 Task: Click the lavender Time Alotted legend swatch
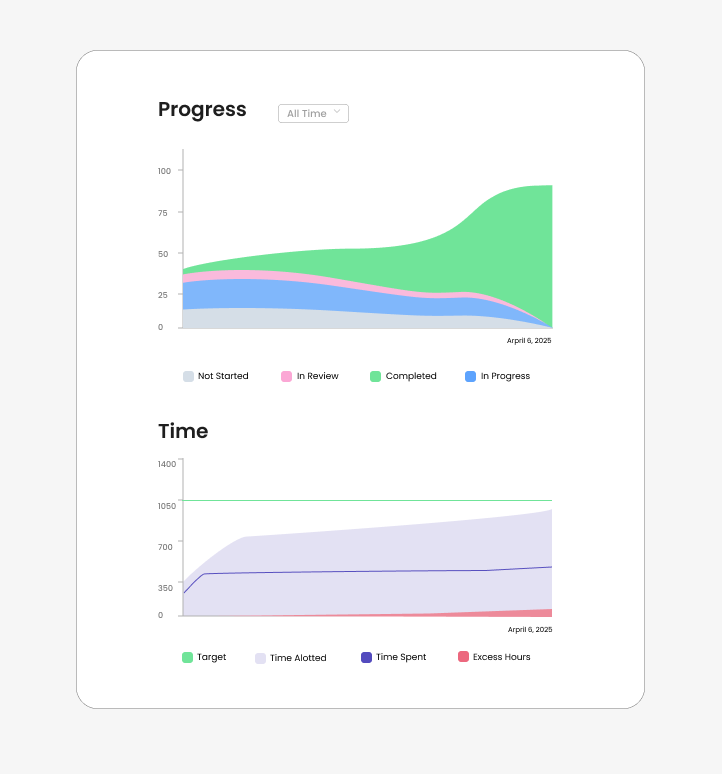click(x=260, y=658)
